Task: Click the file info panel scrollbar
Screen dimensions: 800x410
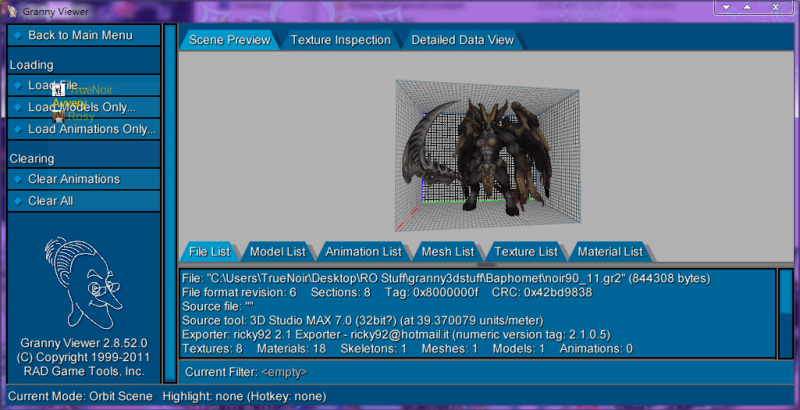Action: (x=786, y=313)
